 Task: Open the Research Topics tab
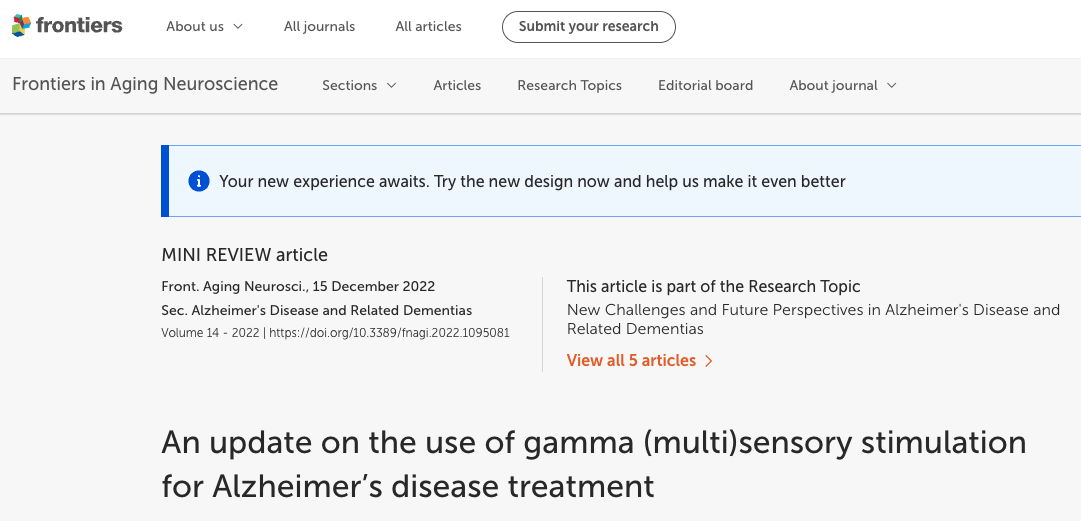pyautogui.click(x=569, y=85)
